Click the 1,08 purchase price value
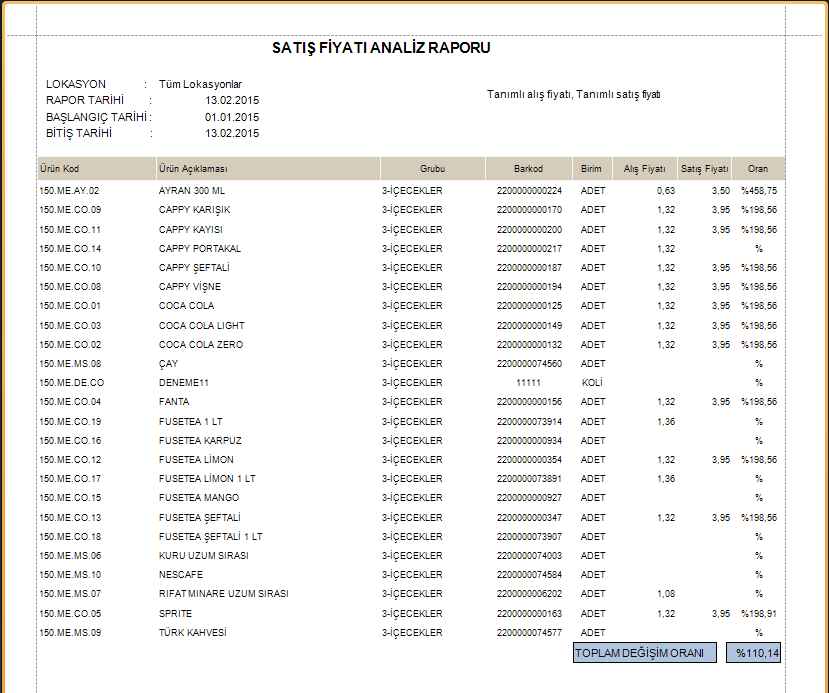Screen dimensions: 829x693 (x=666, y=594)
